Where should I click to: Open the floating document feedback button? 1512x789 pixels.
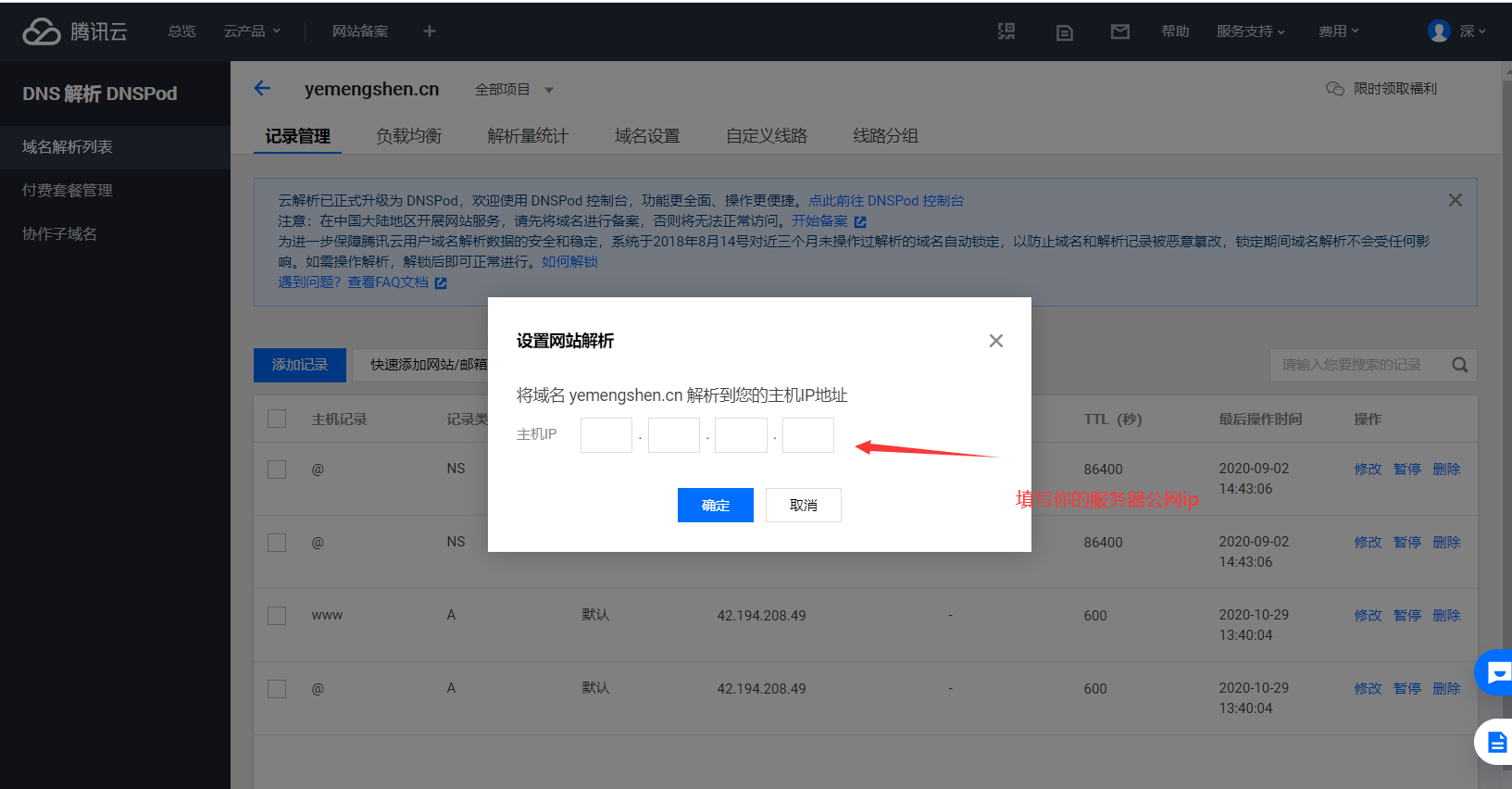click(x=1494, y=742)
